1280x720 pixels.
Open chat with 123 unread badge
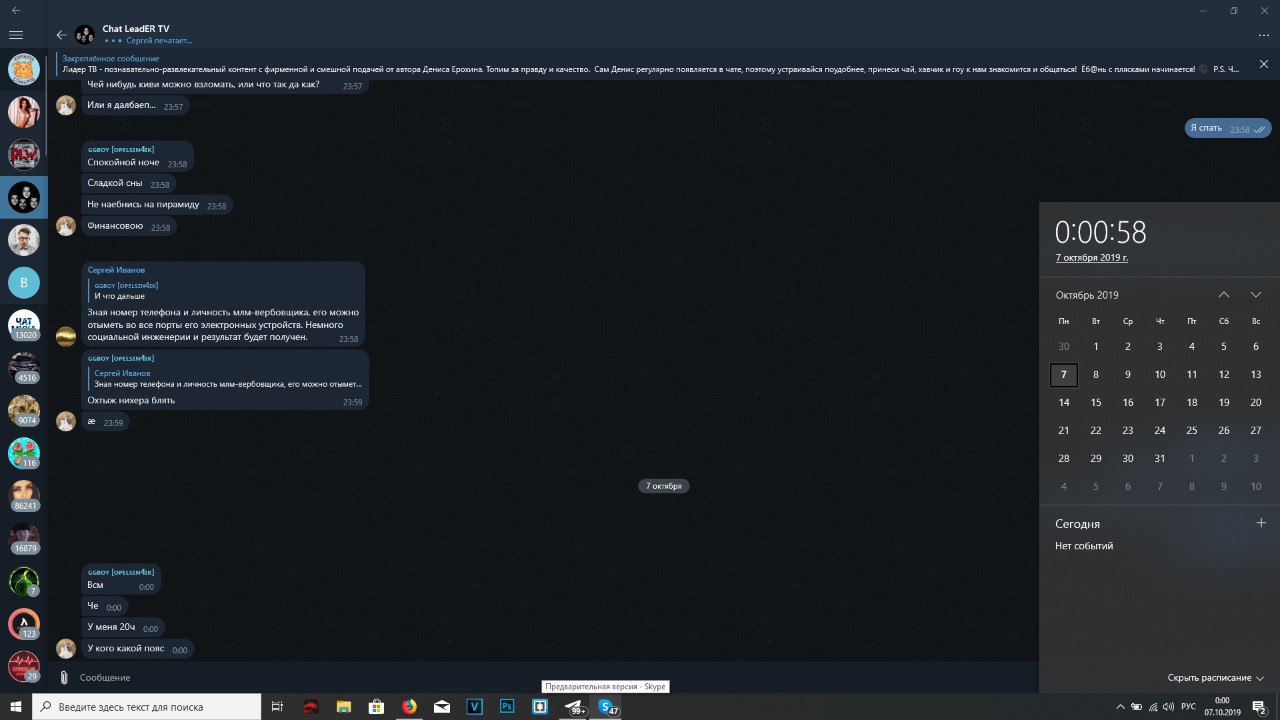coord(24,625)
